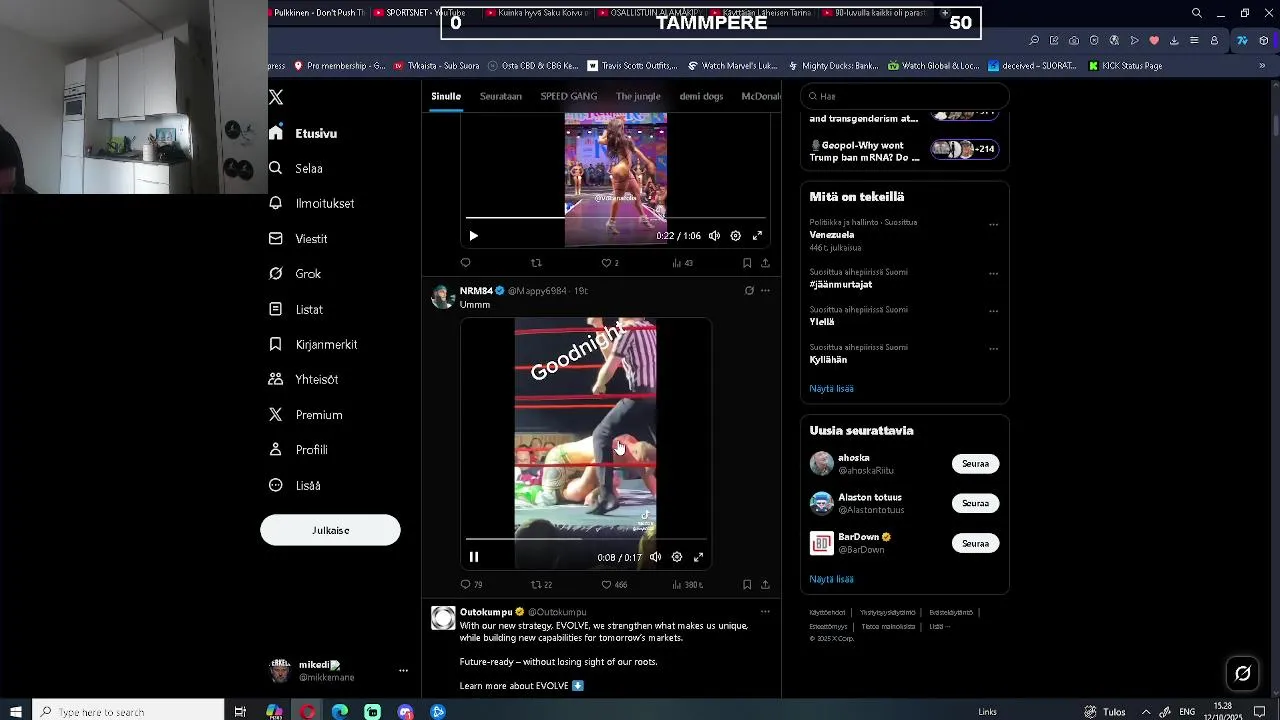This screenshot has width=1280, height=720.
Task: Open Grok from sidebar
Action: click(x=296, y=273)
